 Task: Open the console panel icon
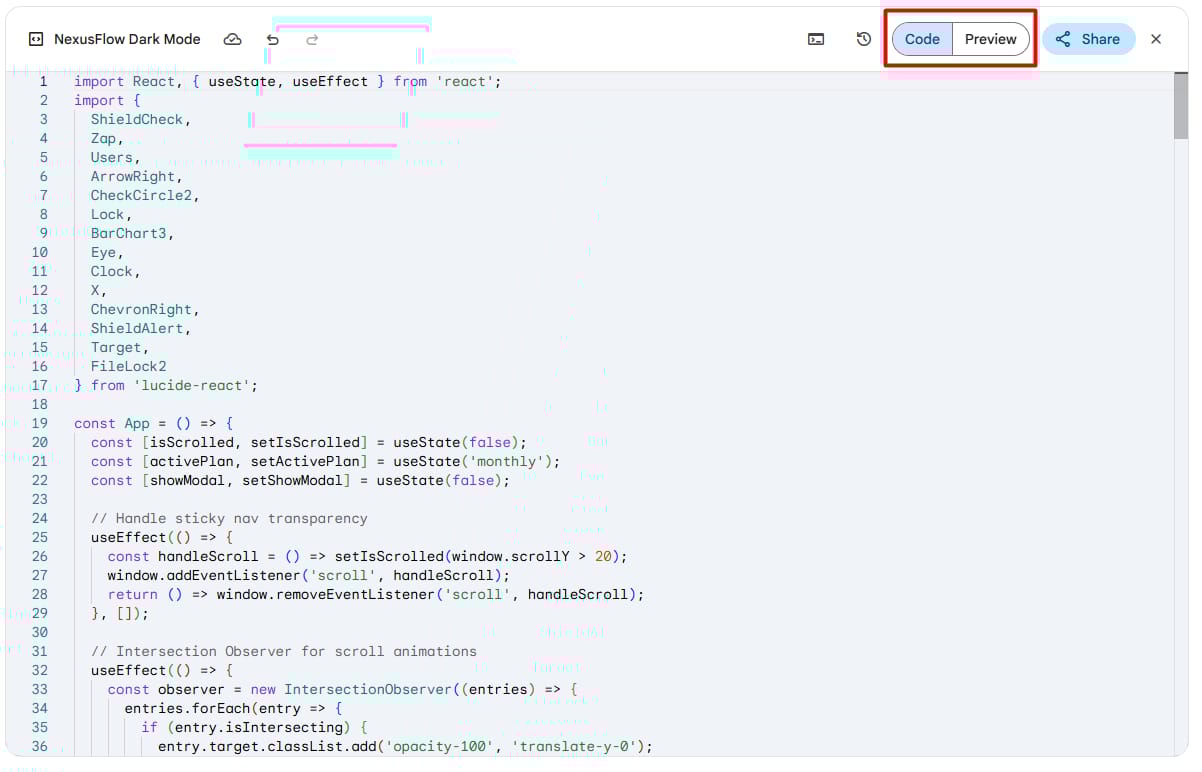816,39
